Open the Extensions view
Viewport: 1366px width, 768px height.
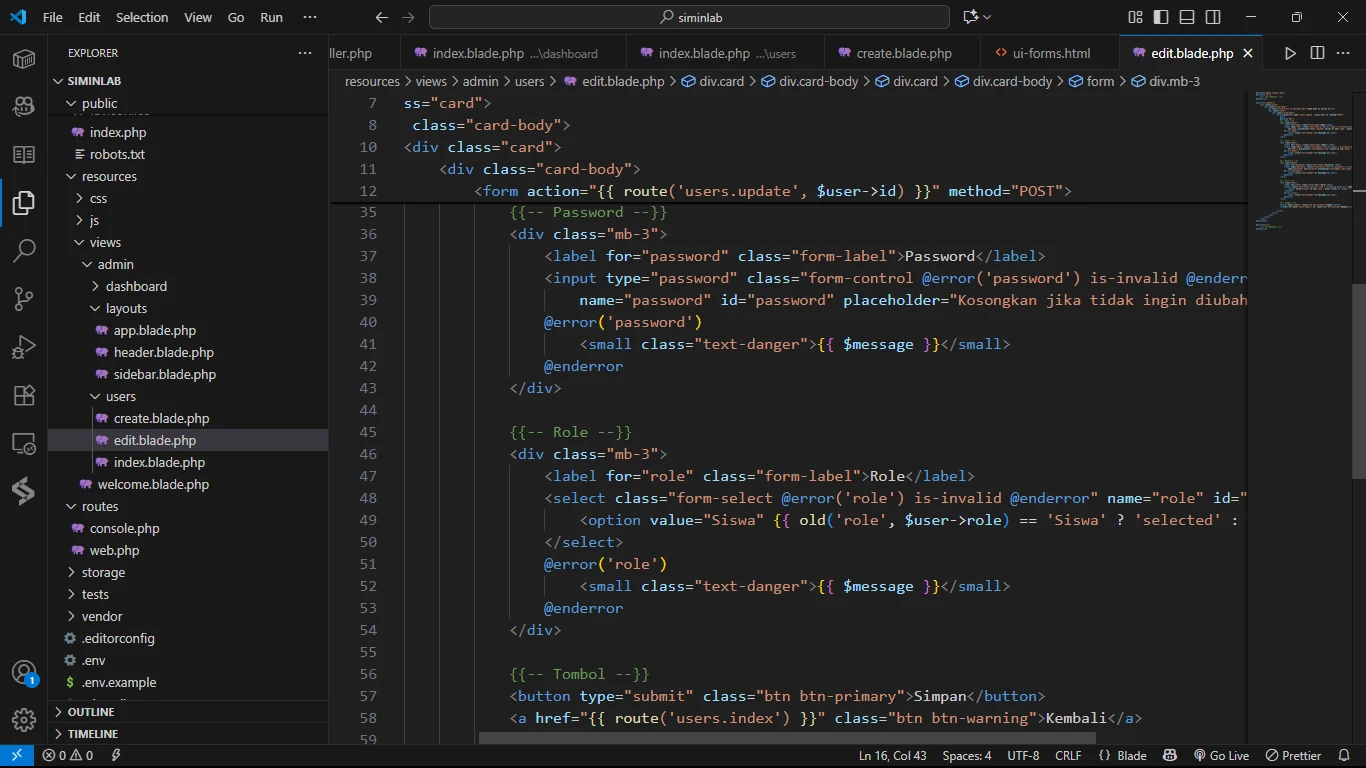(24, 395)
